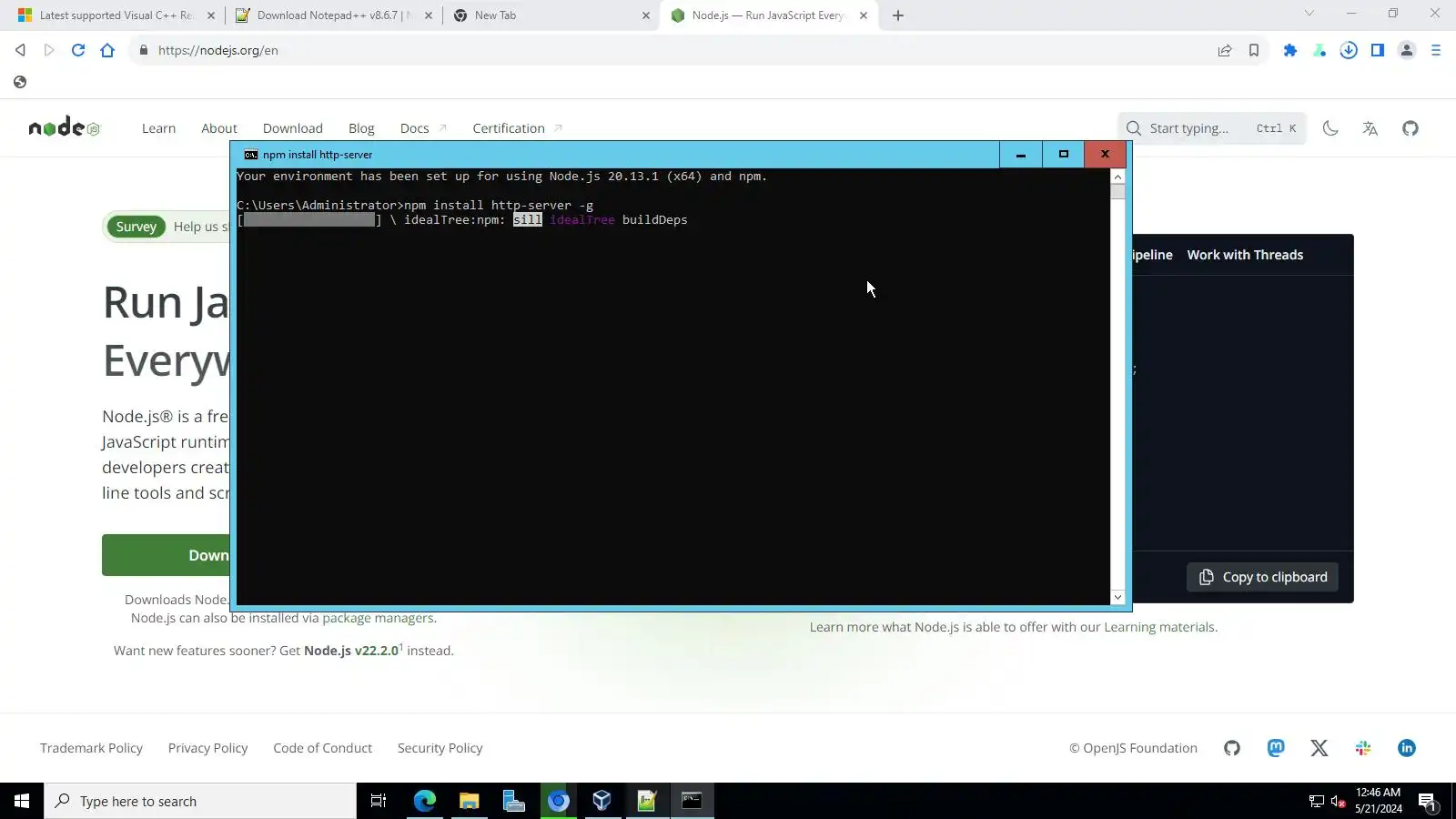Open the GitHub icon in the Node.js header
The width and height of the screenshot is (1456, 819).
coord(1410,128)
